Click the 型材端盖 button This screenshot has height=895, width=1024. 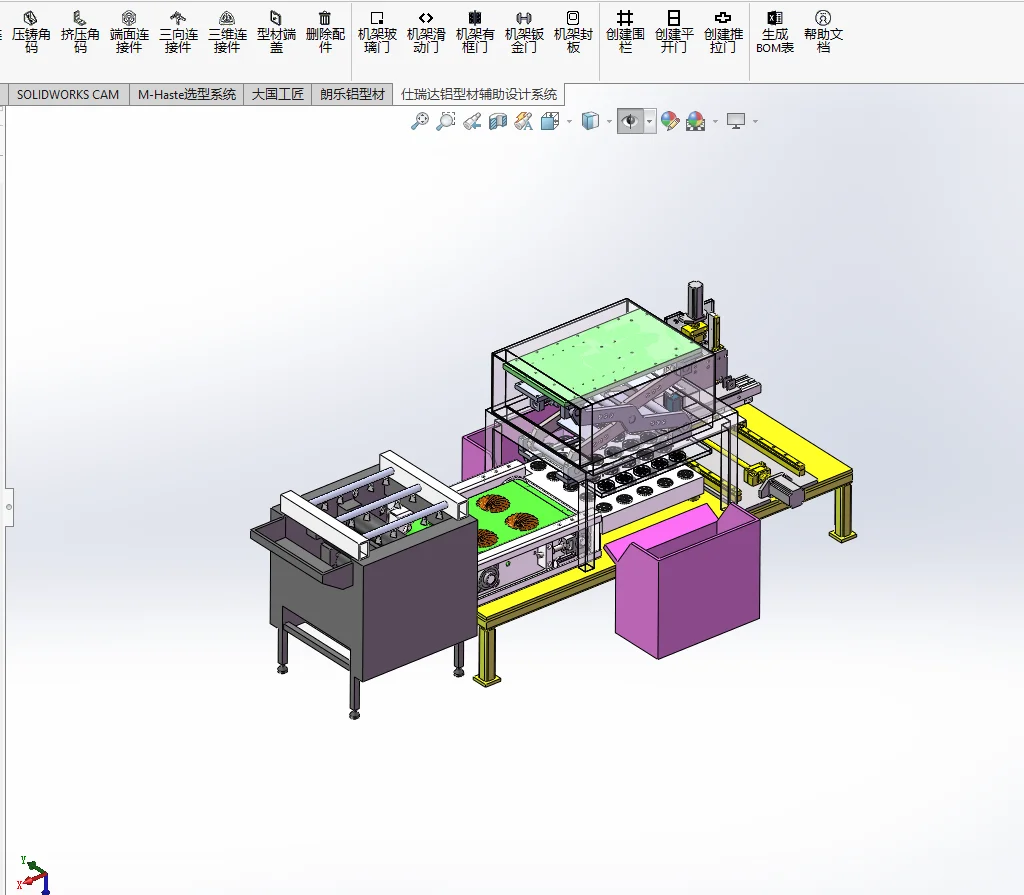pos(276,31)
